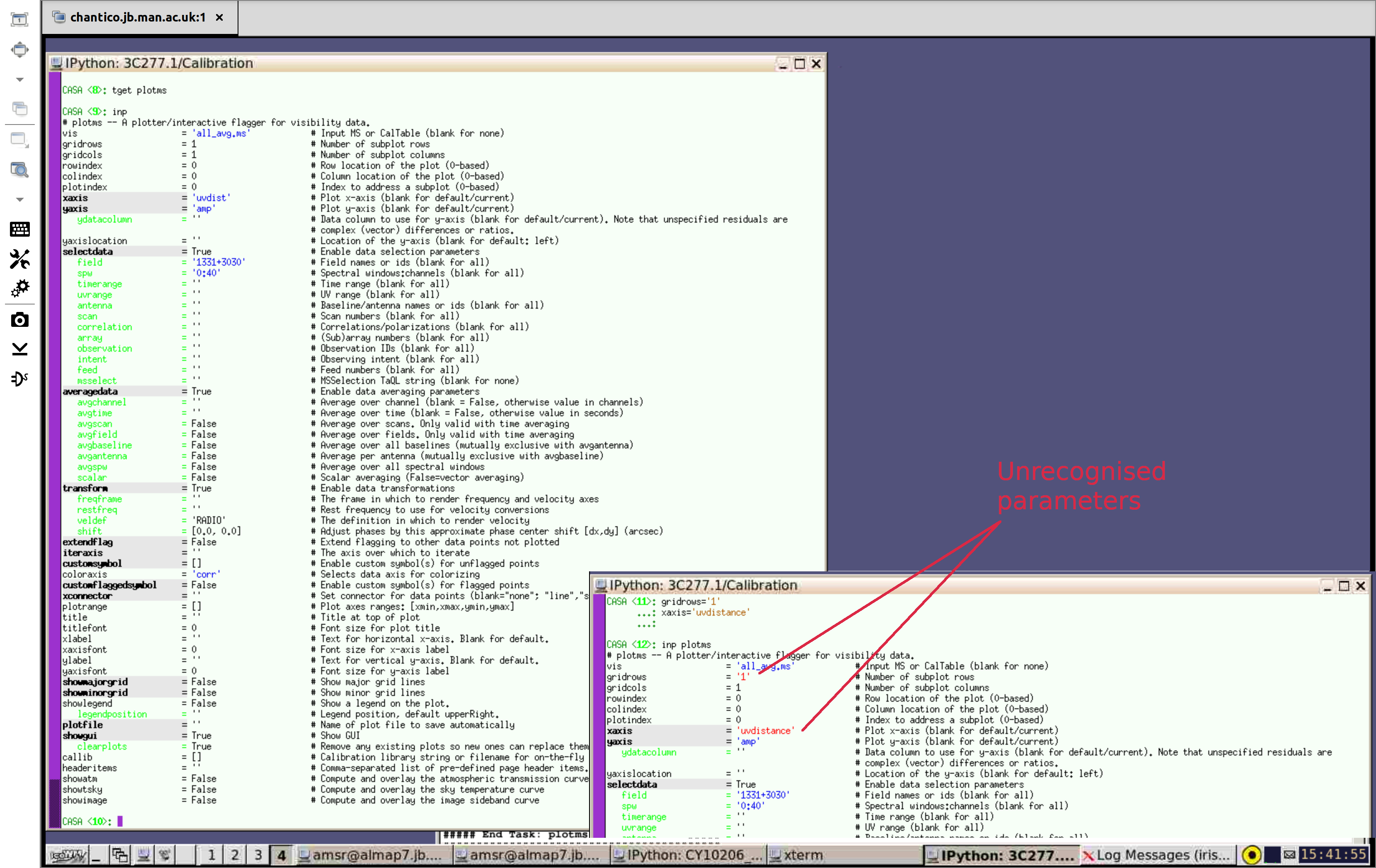Image resolution: width=1376 pixels, height=868 pixels.
Task: Click the yellow circle tray icon
Action: pyautogui.click(x=1251, y=855)
